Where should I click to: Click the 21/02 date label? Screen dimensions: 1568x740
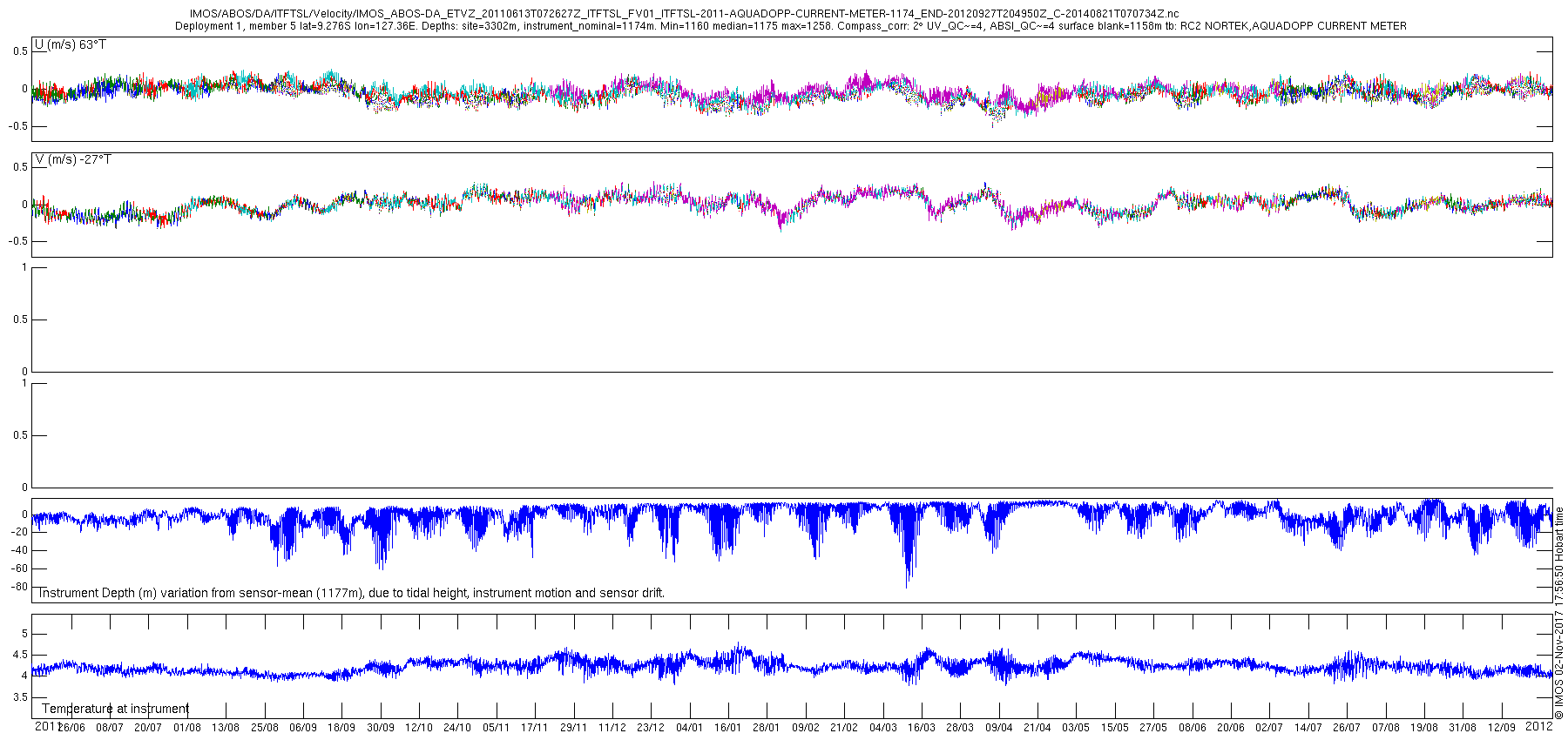pyautogui.click(x=844, y=728)
